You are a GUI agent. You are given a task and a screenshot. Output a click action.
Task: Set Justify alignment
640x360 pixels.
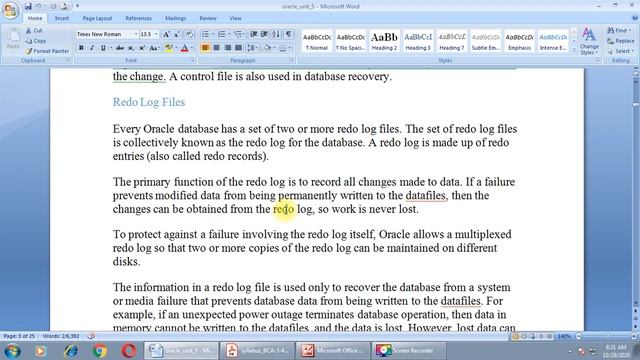(238, 48)
